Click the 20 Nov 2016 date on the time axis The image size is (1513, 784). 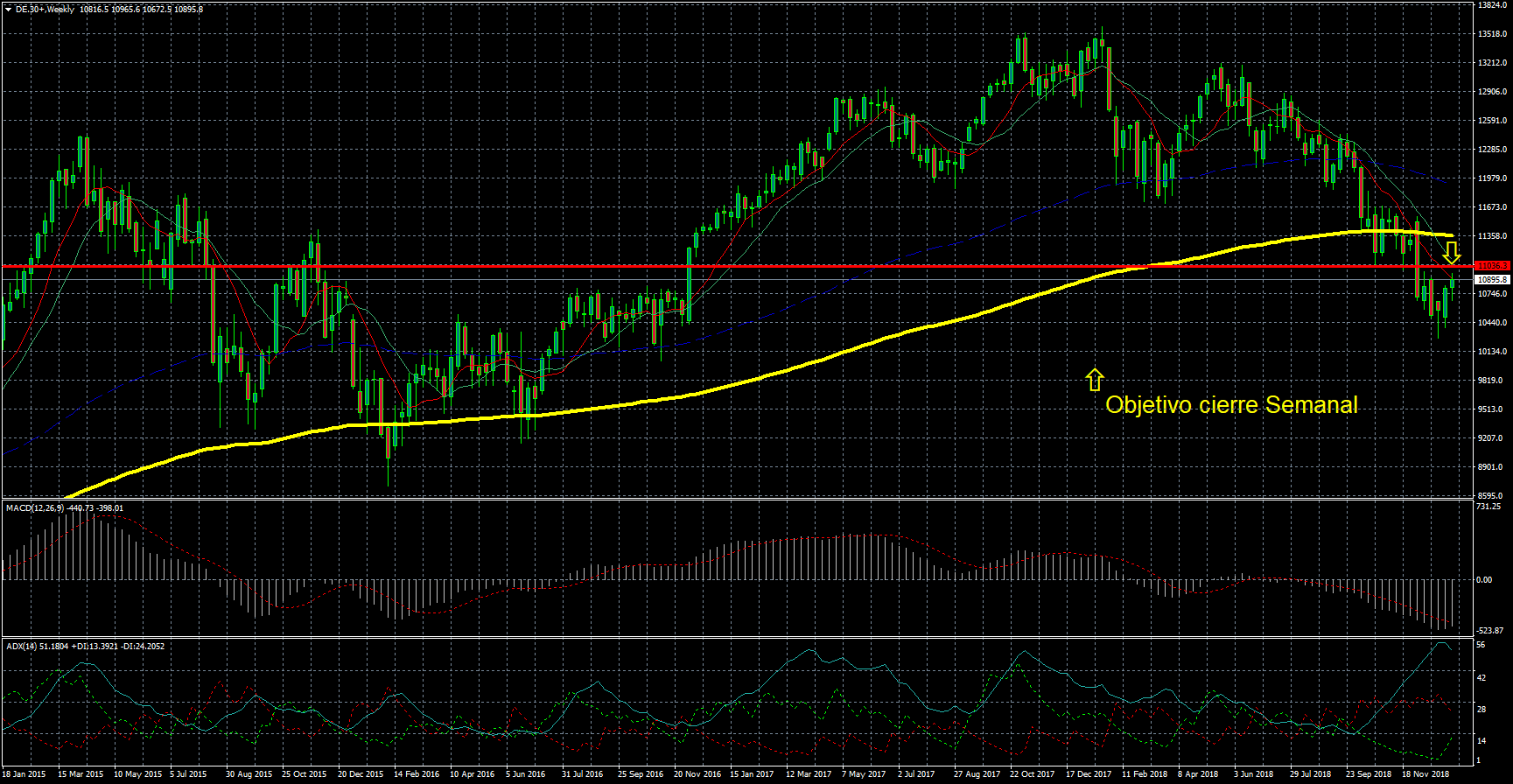pos(697,773)
